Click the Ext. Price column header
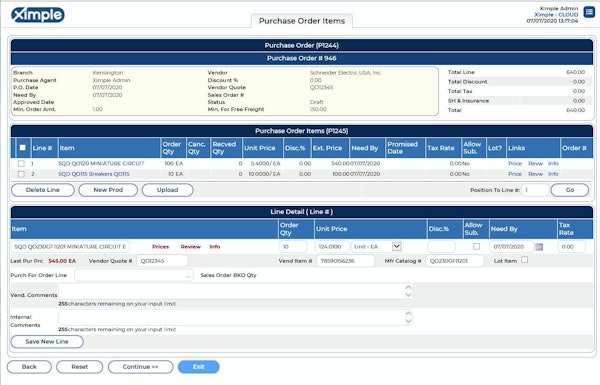 [x=330, y=148]
